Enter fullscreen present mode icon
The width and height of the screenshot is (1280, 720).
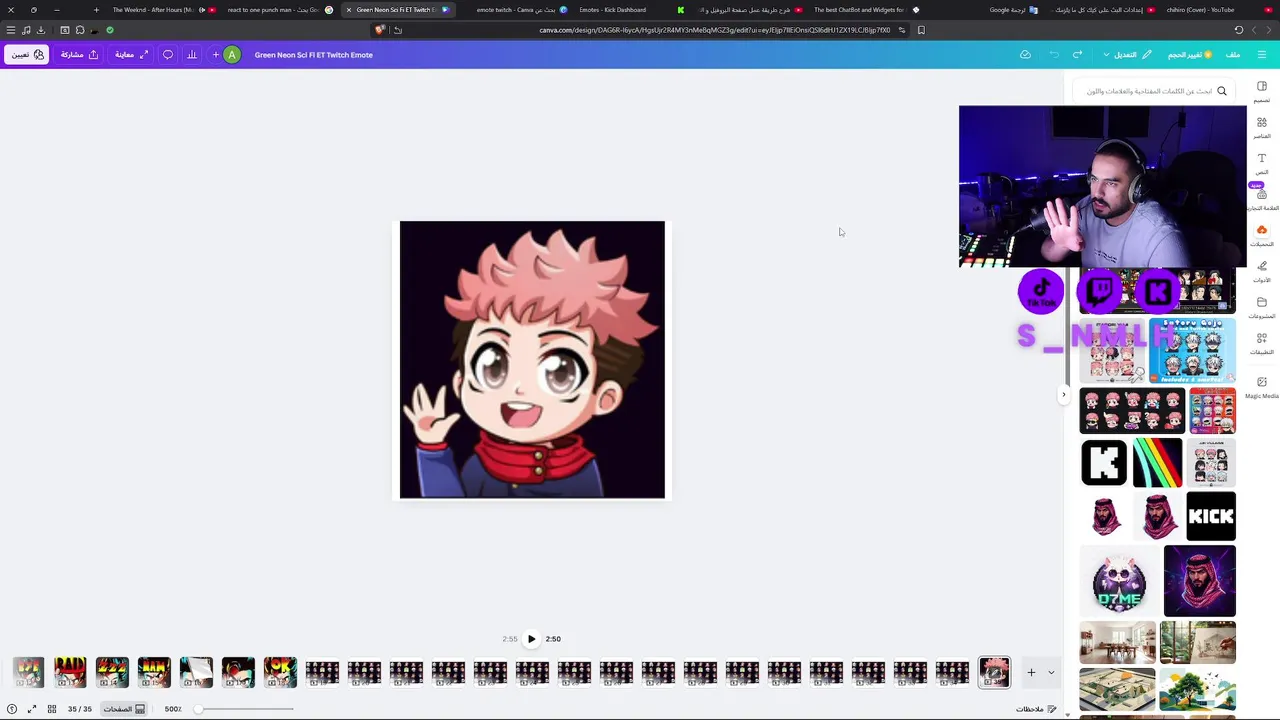point(32,709)
